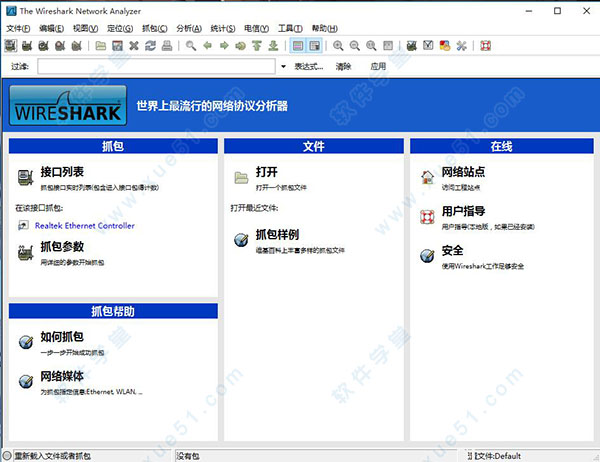
Task: Select the Realtek Ethernet Controller interface link
Action: click(84, 226)
